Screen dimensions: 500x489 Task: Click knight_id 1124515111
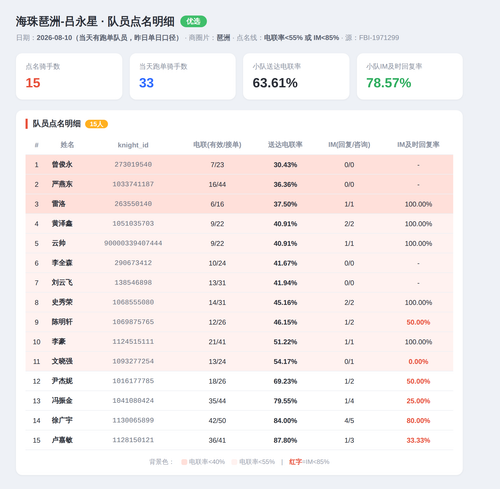(x=133, y=341)
